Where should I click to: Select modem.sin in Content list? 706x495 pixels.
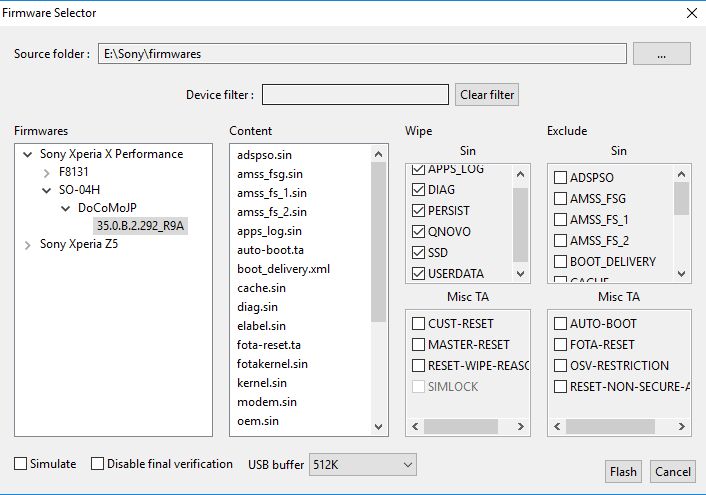click(x=266, y=402)
